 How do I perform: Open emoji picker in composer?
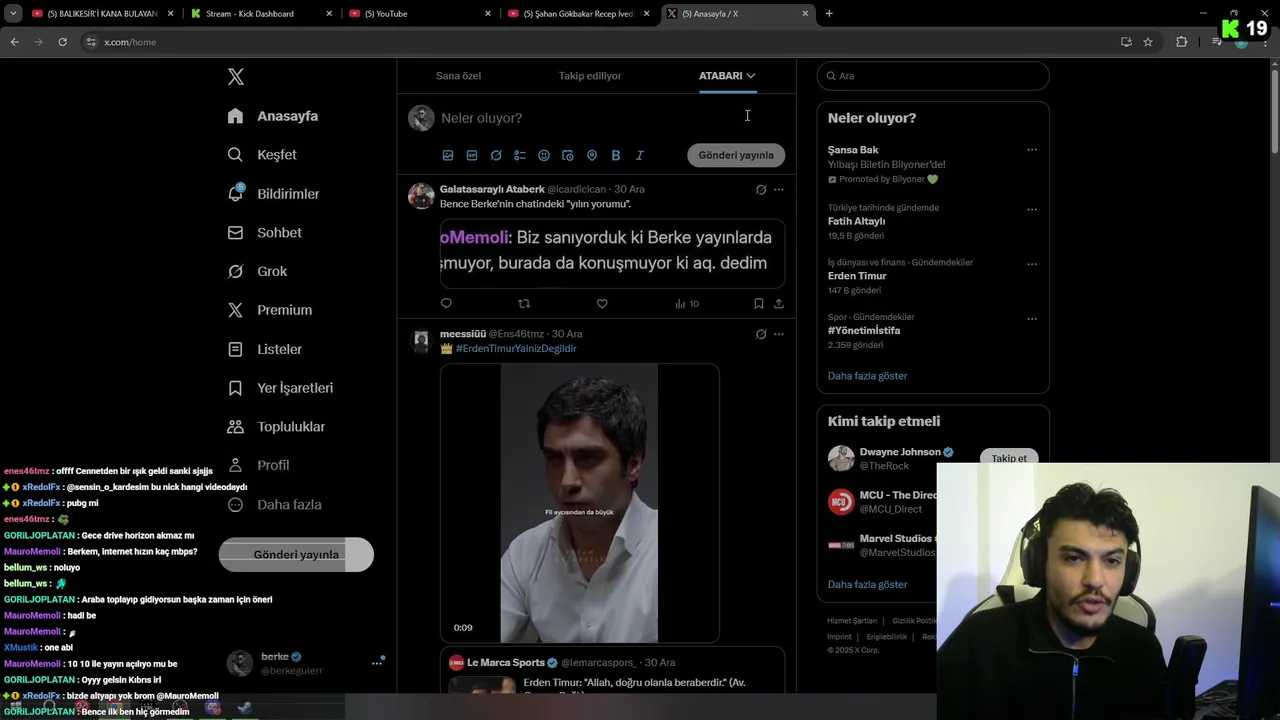click(544, 155)
